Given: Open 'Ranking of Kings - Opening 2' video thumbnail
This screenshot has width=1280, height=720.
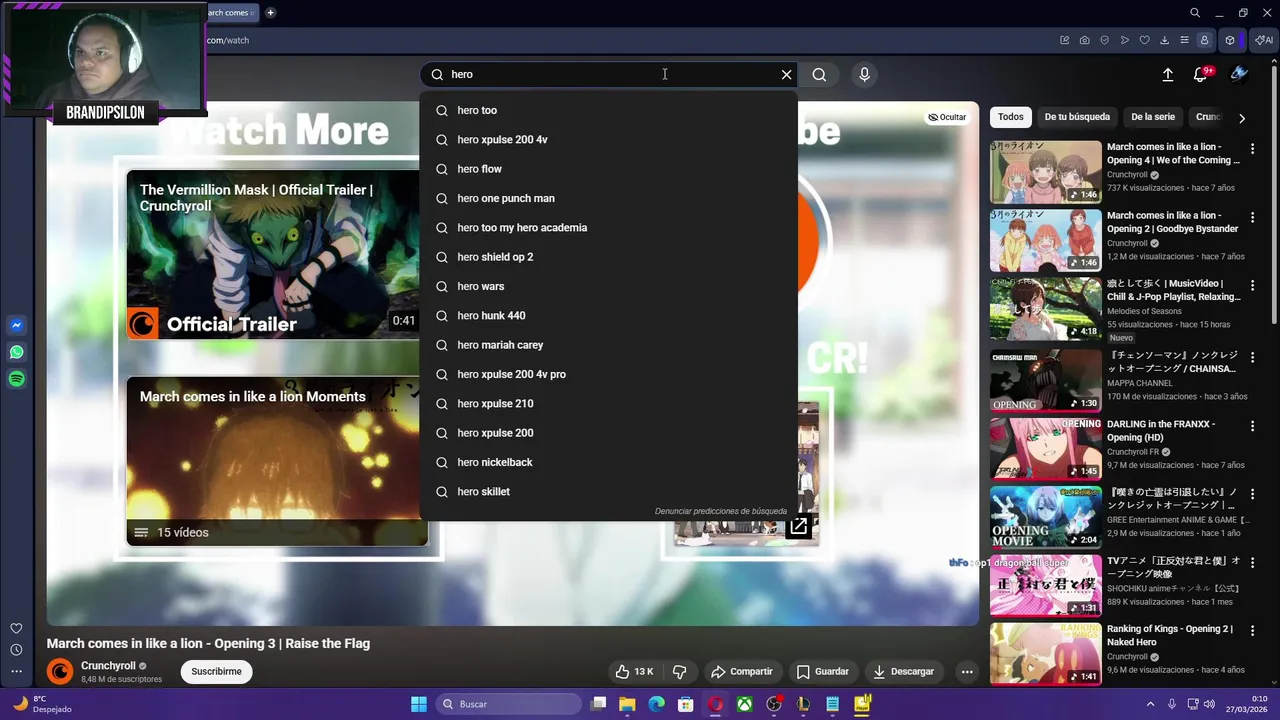Looking at the screenshot, I should (x=1046, y=654).
